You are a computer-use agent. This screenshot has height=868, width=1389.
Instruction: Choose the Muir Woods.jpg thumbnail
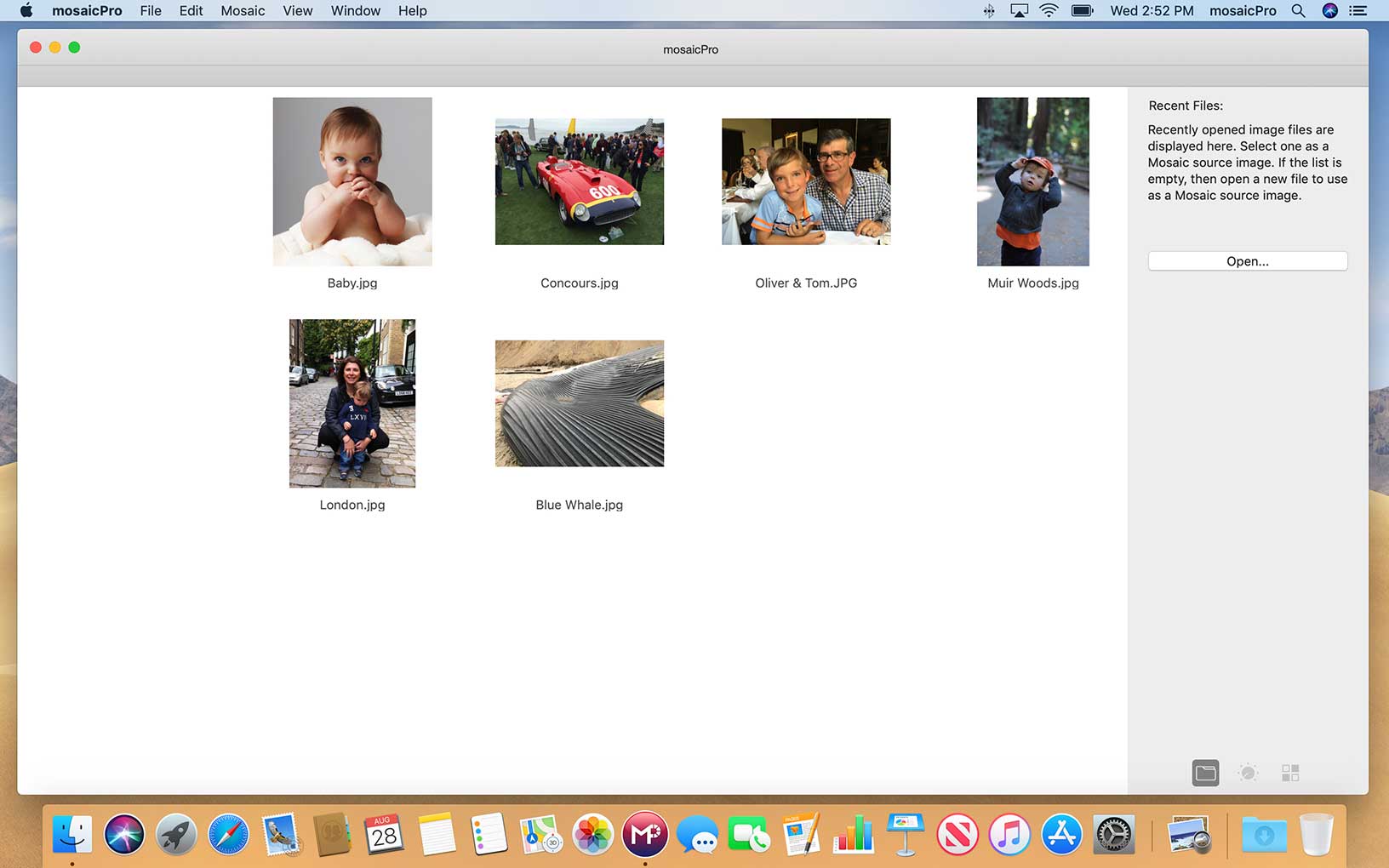click(x=1032, y=181)
